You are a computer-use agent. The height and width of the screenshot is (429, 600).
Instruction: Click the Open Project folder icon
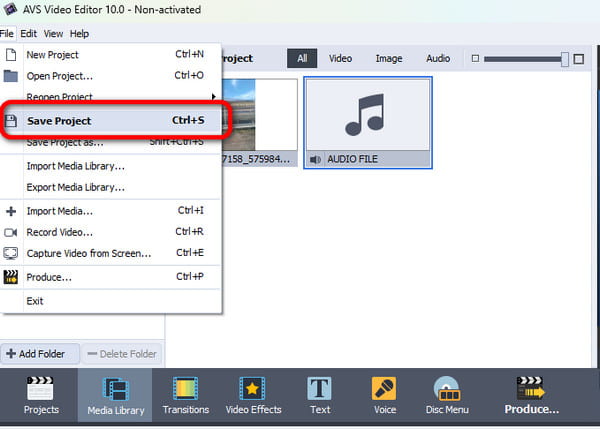[x=11, y=76]
